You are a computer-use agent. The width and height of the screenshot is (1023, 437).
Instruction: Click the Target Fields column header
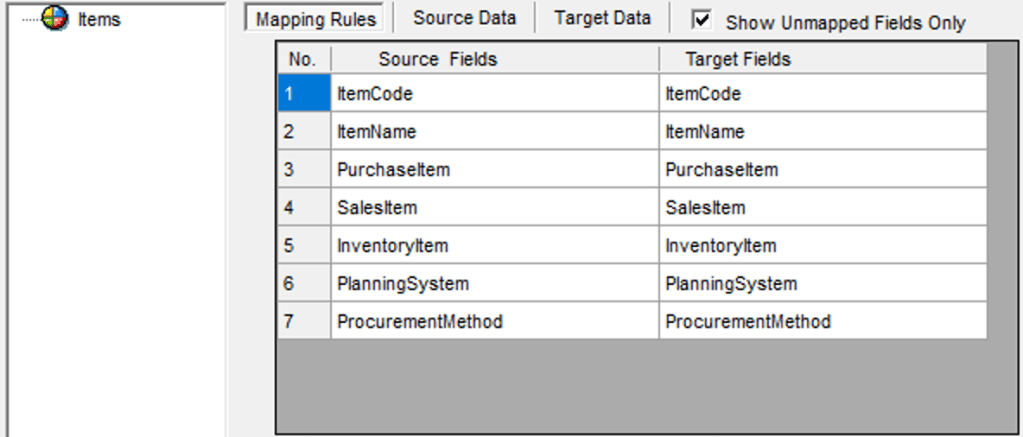click(x=738, y=59)
